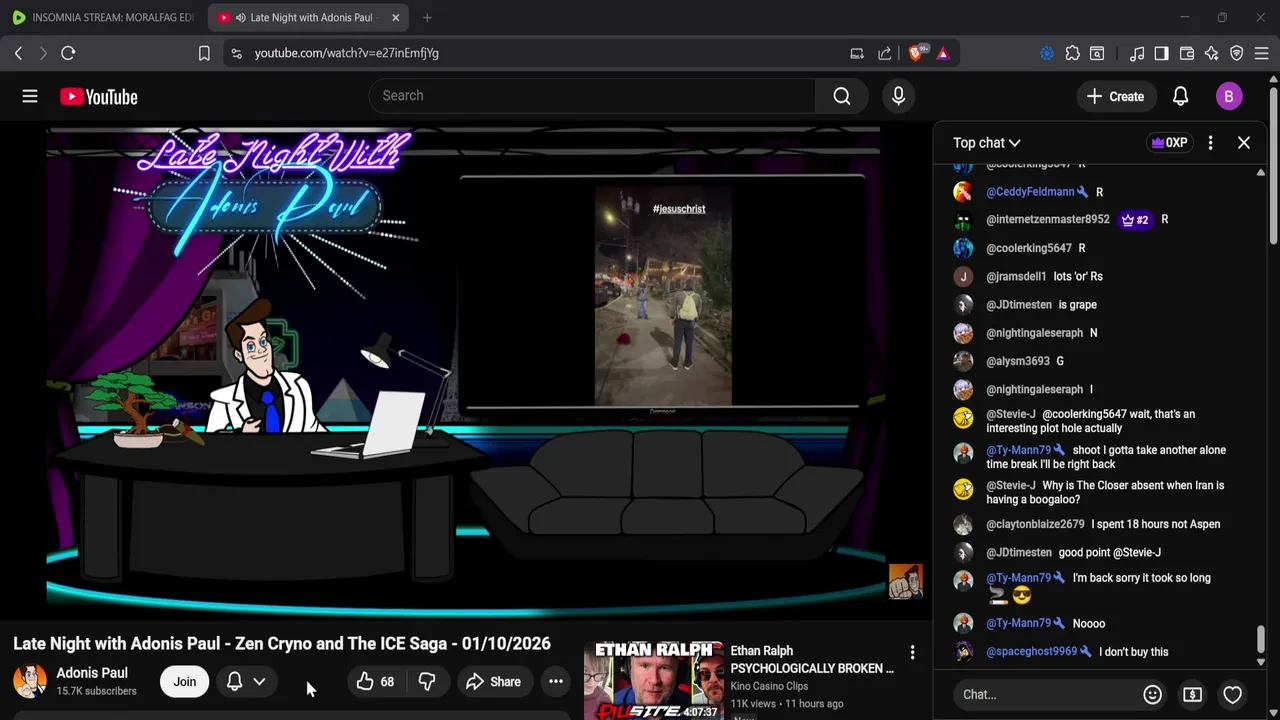Toggle the browser sidebar panel icon
The width and height of the screenshot is (1280, 720).
click(1161, 53)
